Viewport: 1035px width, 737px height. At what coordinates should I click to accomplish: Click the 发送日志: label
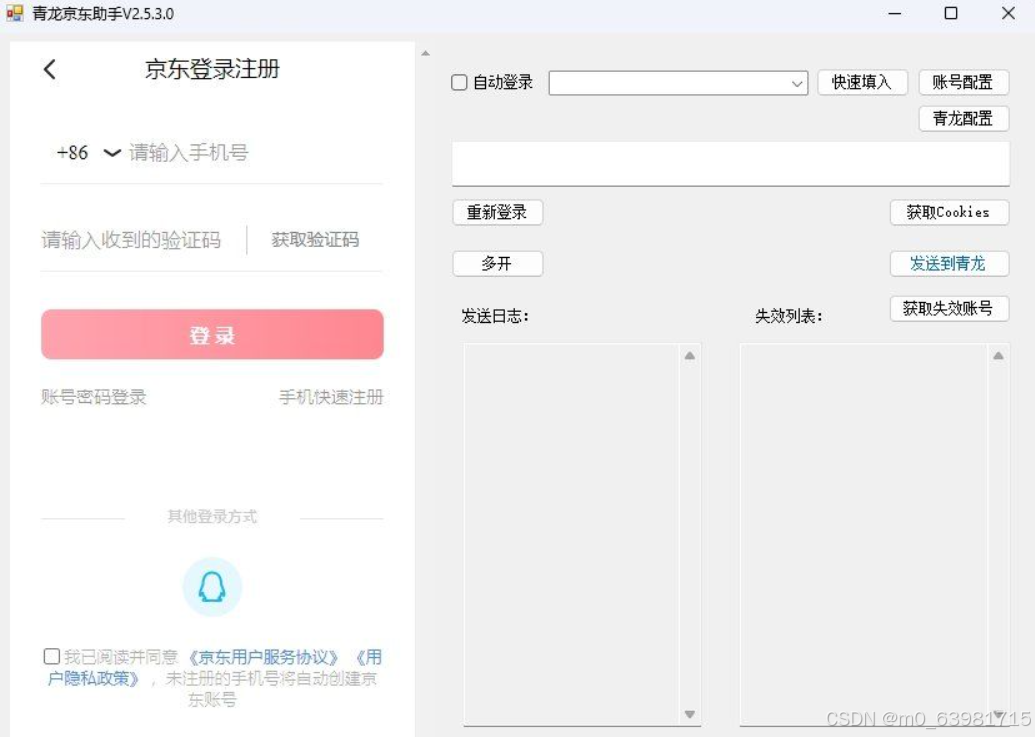coord(495,316)
